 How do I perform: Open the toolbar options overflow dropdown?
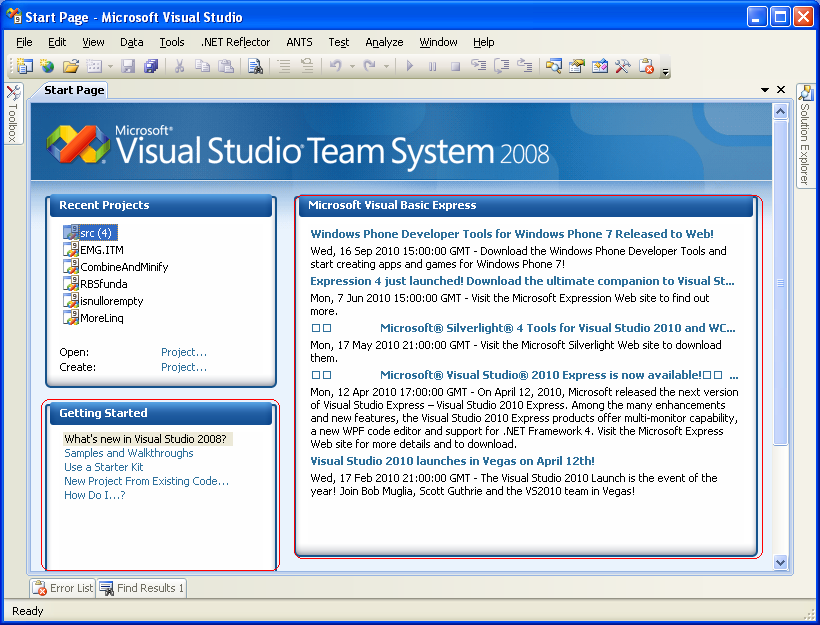(666, 71)
